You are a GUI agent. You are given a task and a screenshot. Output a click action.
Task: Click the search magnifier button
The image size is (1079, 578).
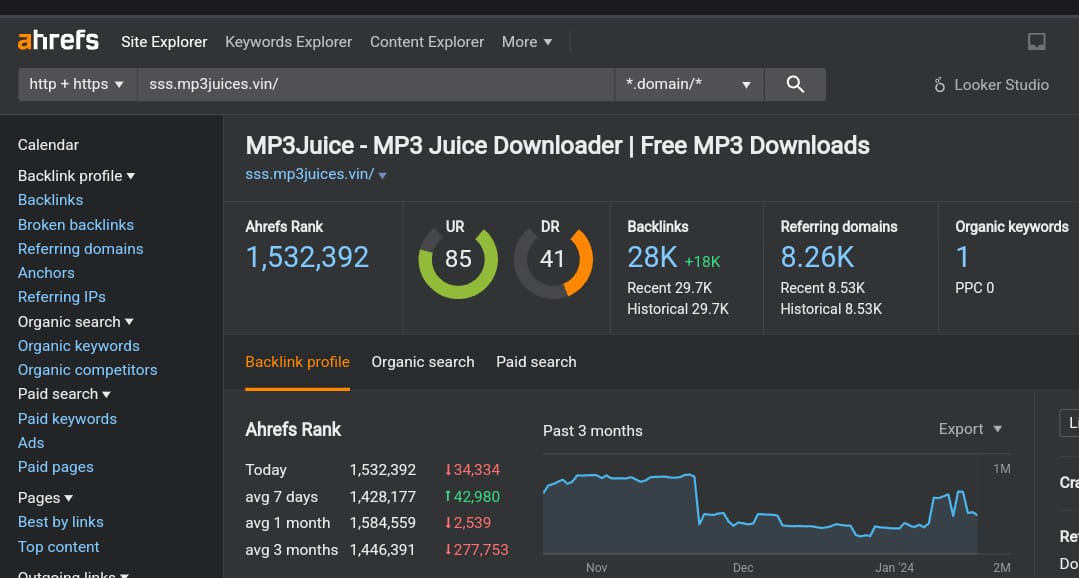click(795, 85)
